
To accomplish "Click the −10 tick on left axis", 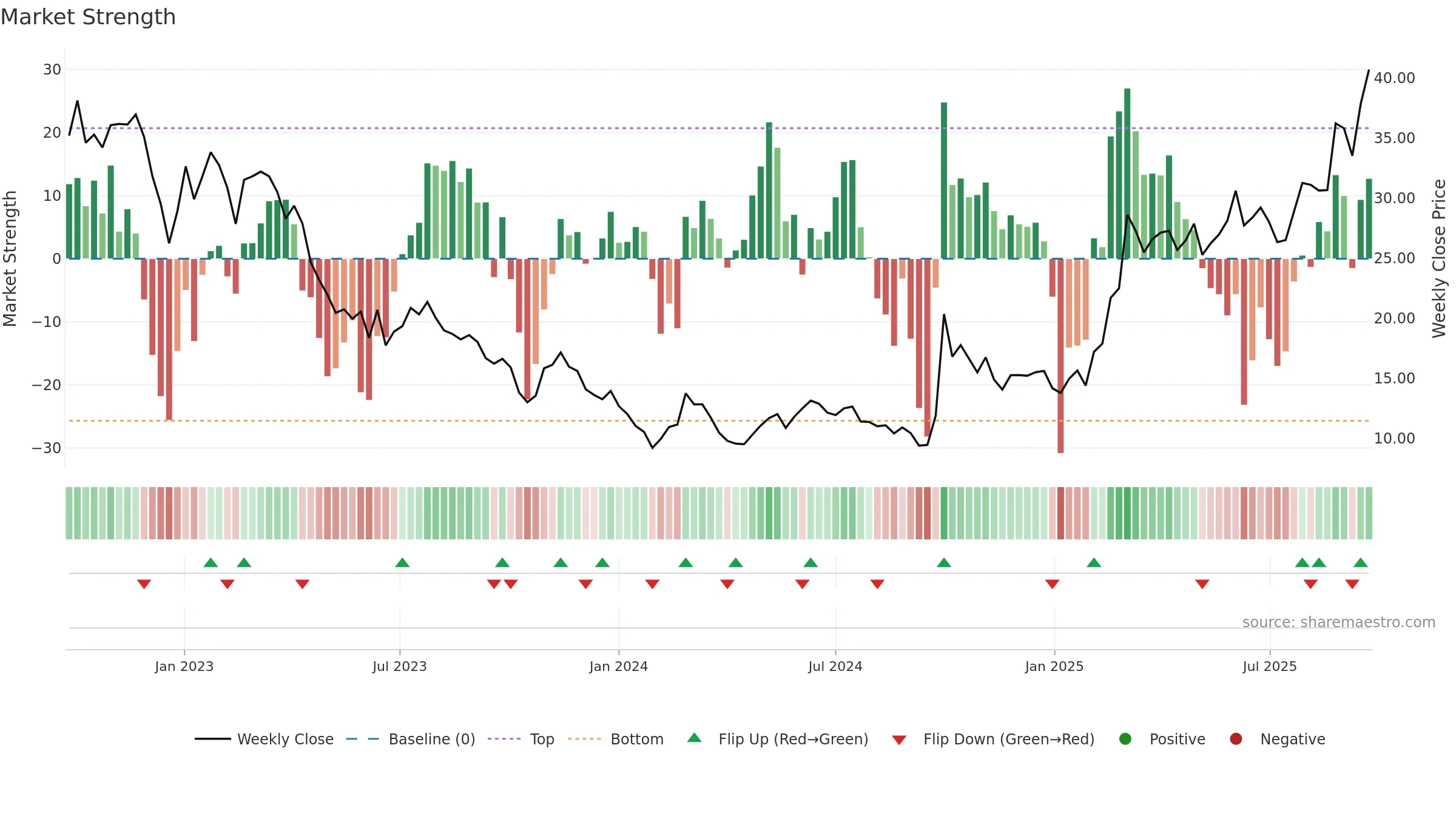I will tap(47, 322).
